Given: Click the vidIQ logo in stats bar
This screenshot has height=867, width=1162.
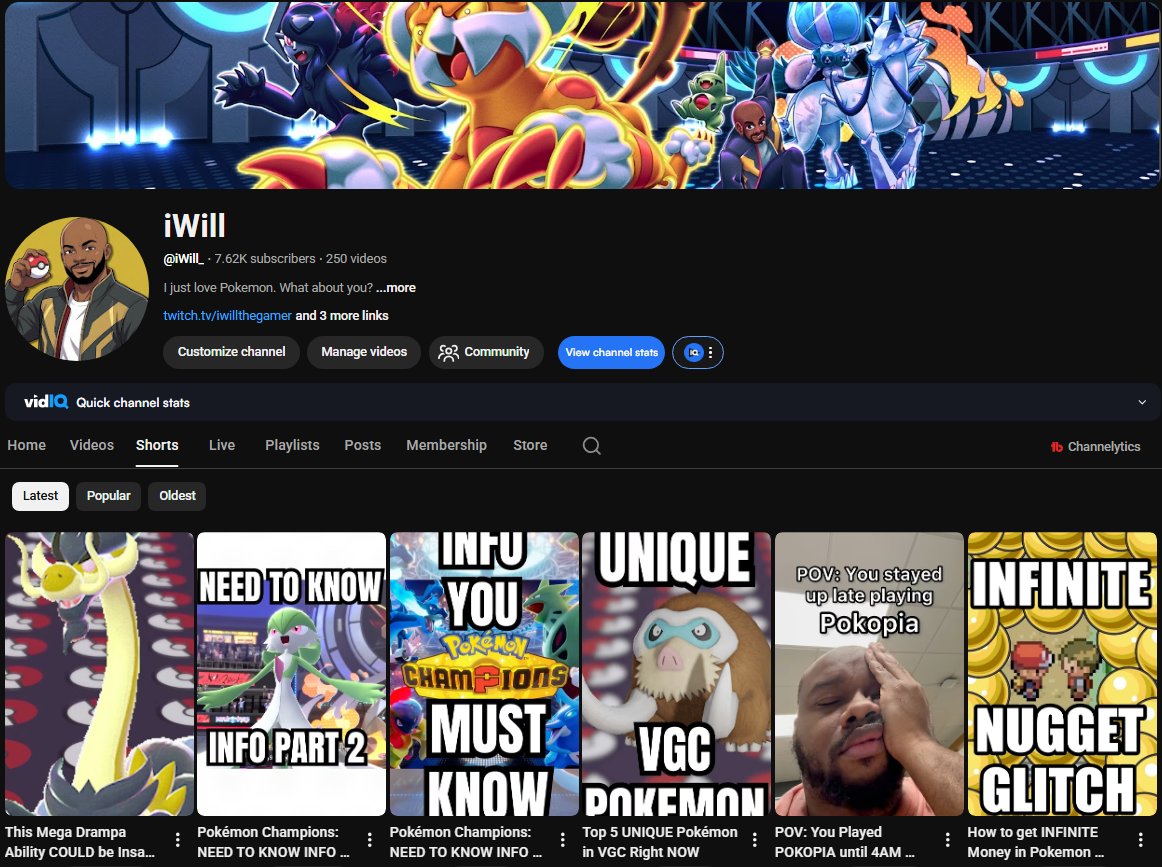Looking at the screenshot, I should point(46,402).
